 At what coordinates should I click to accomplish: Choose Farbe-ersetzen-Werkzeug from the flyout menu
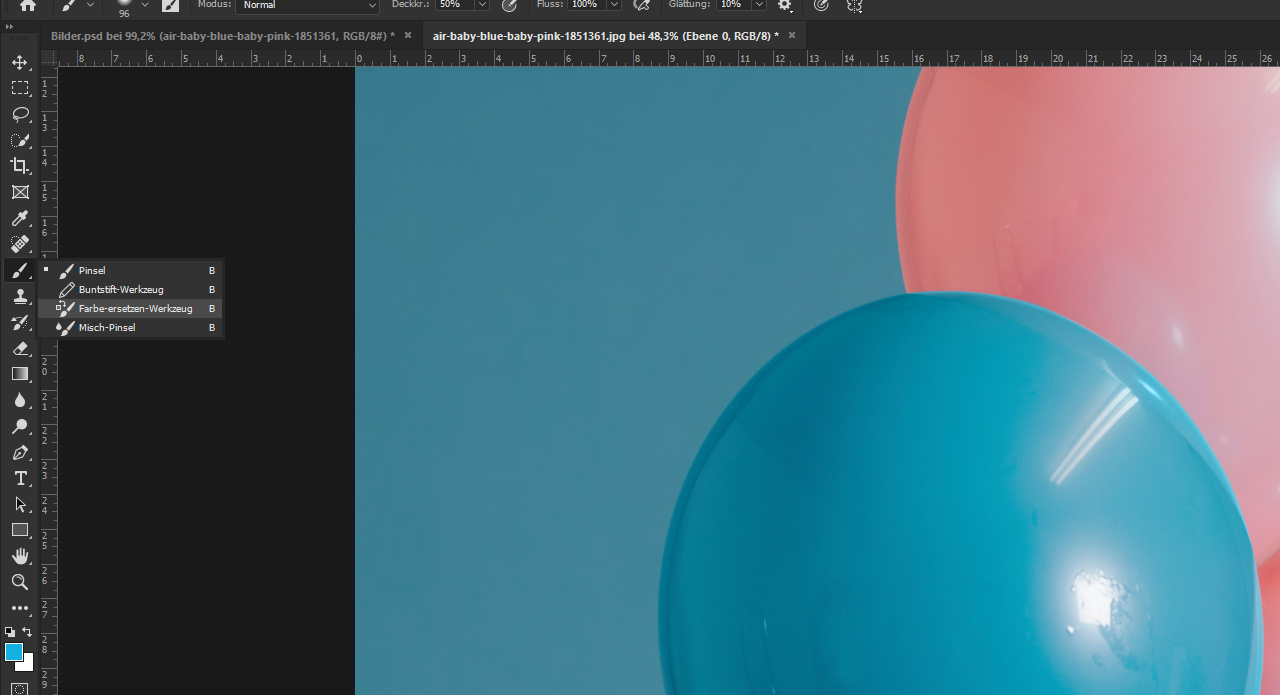pos(130,308)
